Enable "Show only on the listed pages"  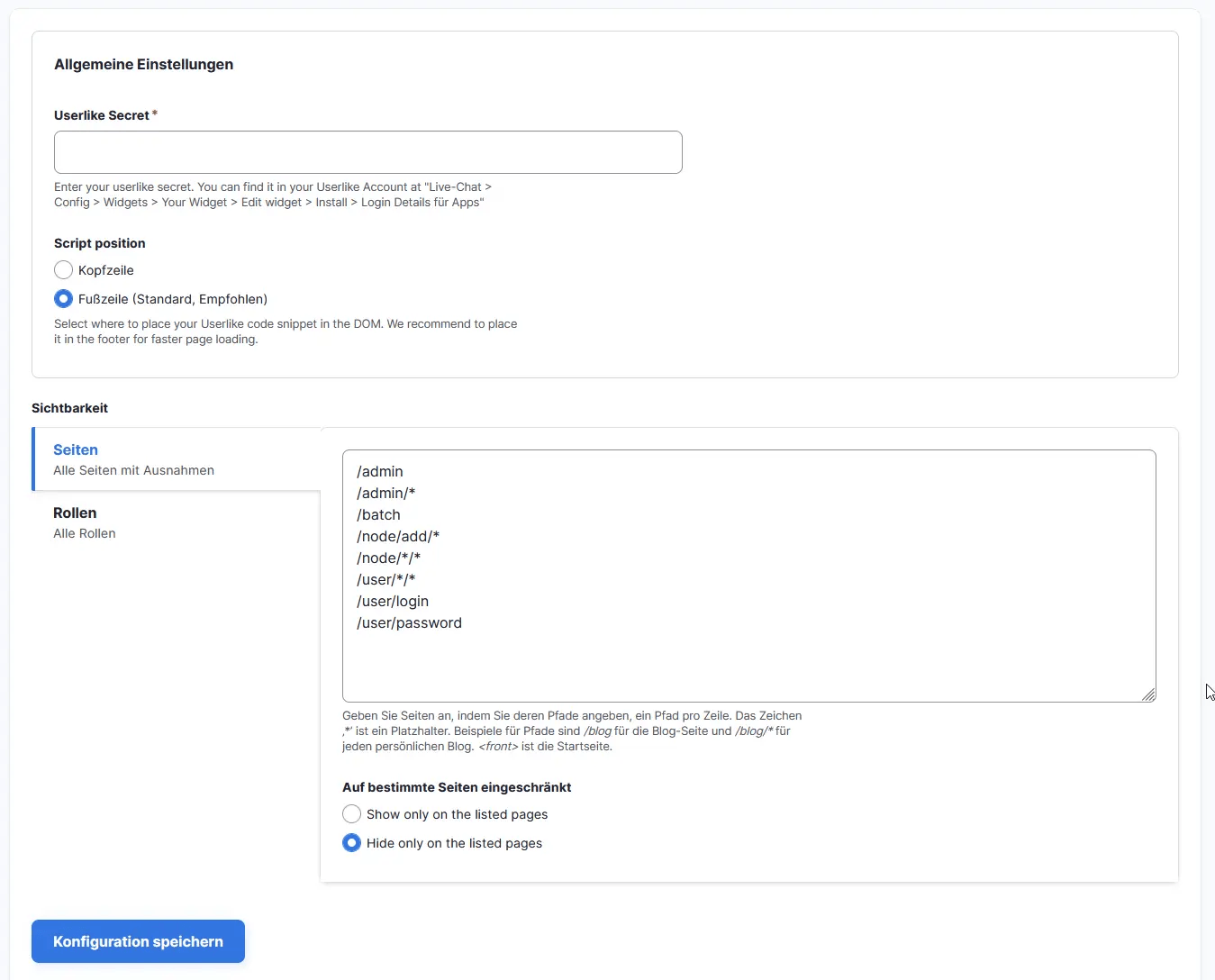pos(351,813)
